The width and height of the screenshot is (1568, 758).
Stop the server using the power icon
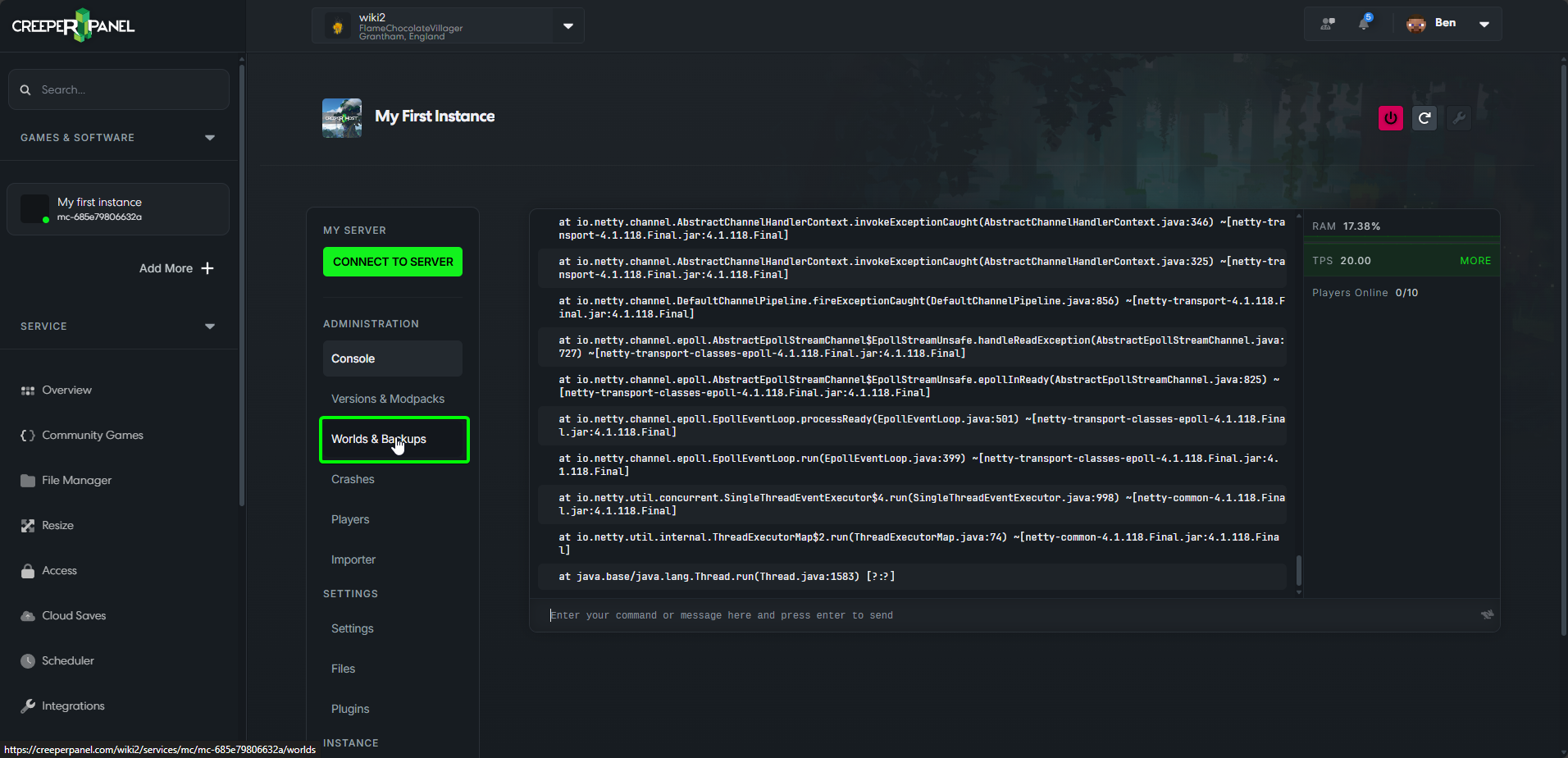coord(1390,117)
